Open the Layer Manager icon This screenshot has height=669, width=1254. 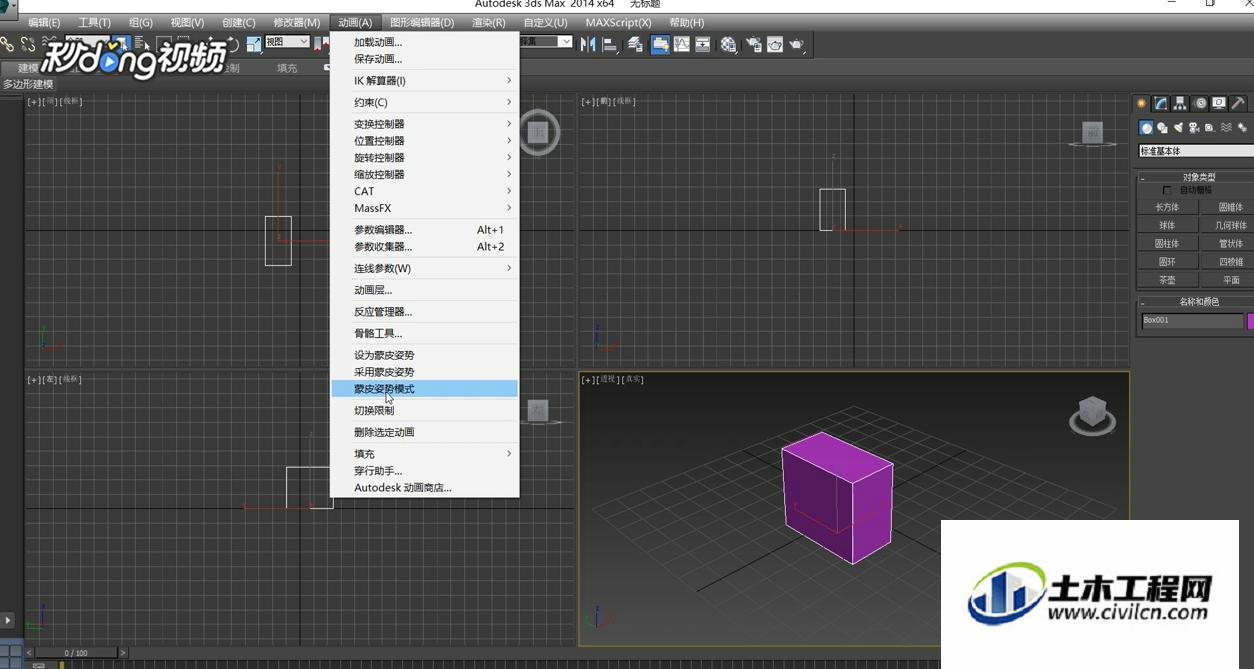635,44
